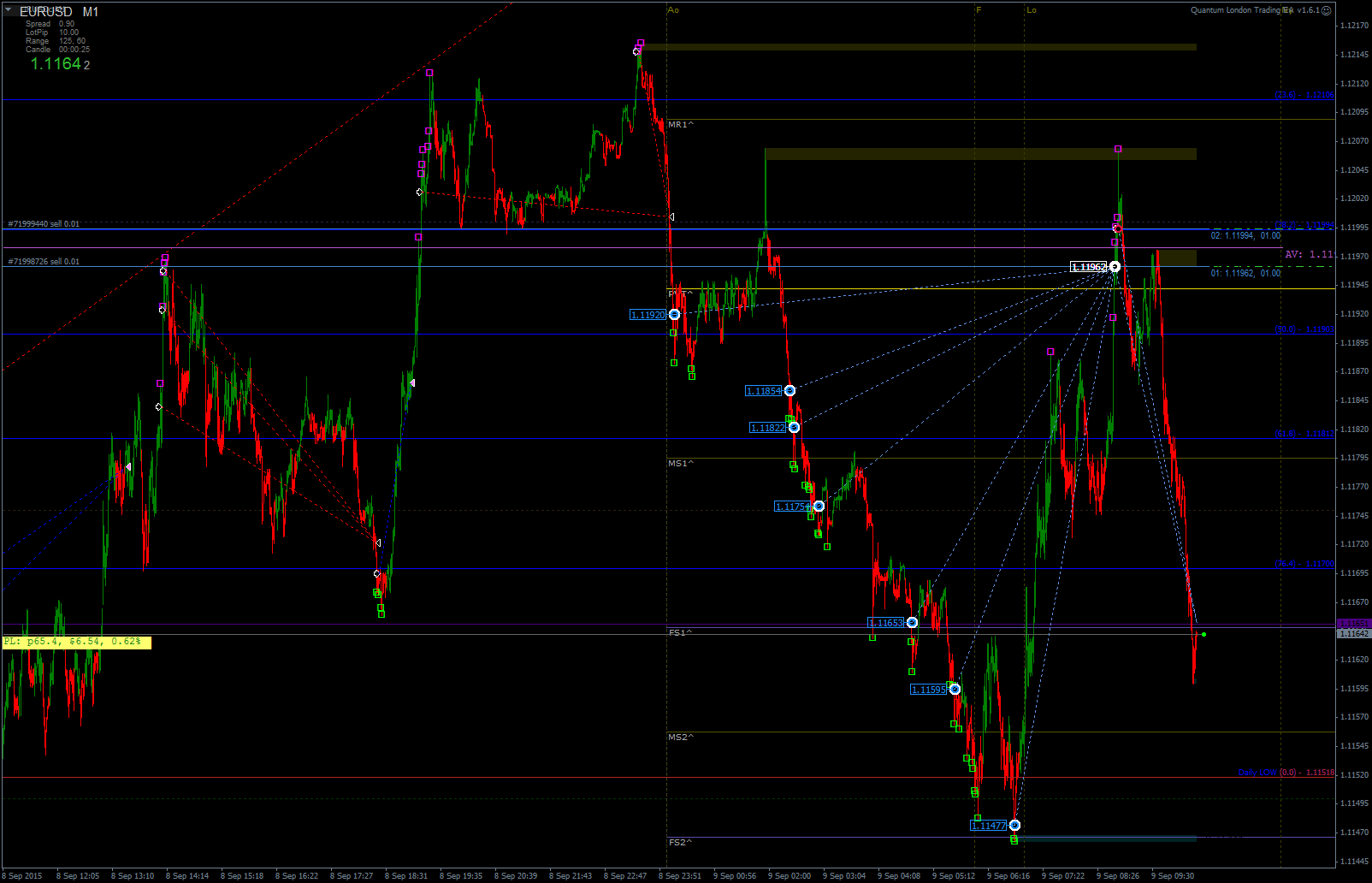This screenshot has height=883, width=1372.
Task: Click the 38.2 Fibonacci level label 1.11994
Action: click(x=1304, y=225)
